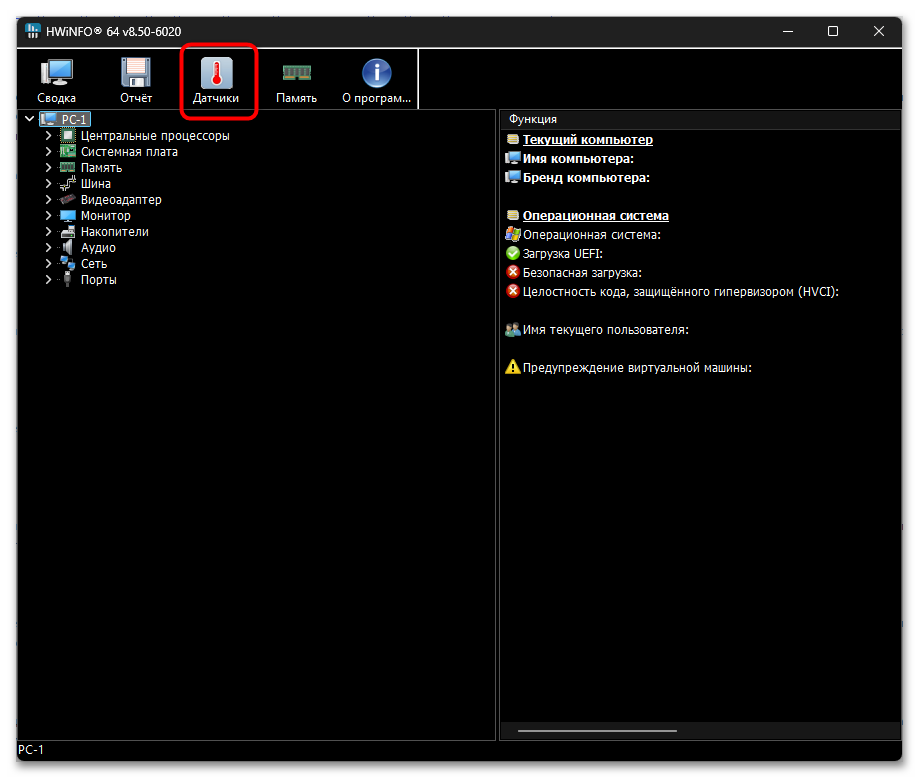Expand the Системная плата node
The width and height of the screenshot is (919, 778).
[x=49, y=151]
